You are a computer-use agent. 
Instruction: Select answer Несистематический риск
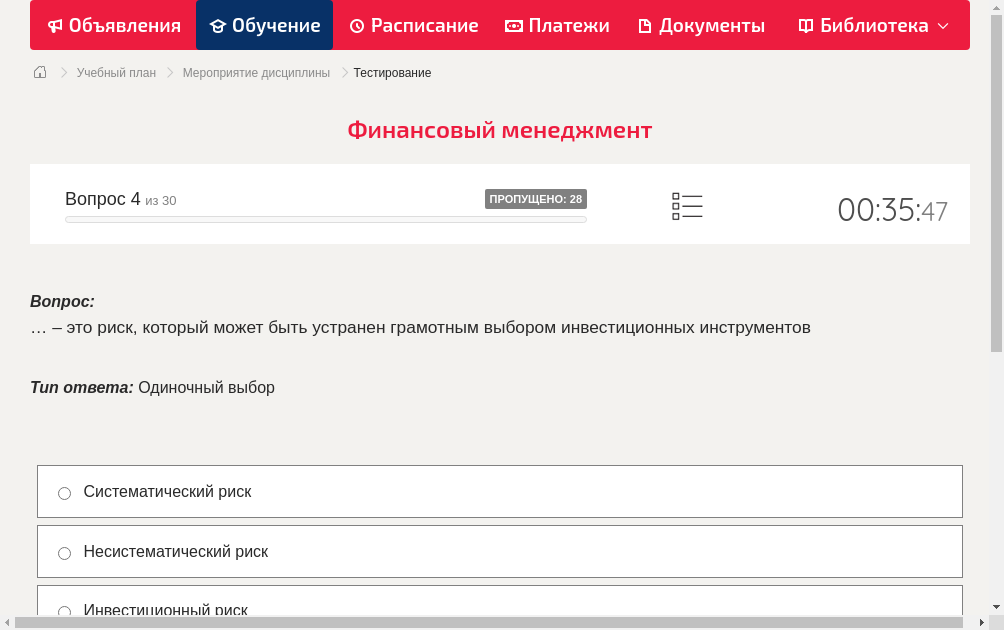64,552
